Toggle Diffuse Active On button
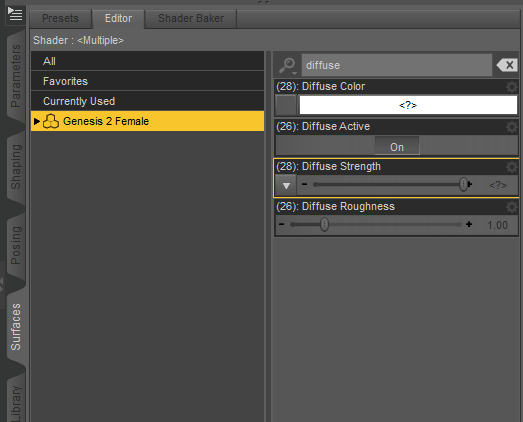The image size is (523, 422). tap(397, 146)
